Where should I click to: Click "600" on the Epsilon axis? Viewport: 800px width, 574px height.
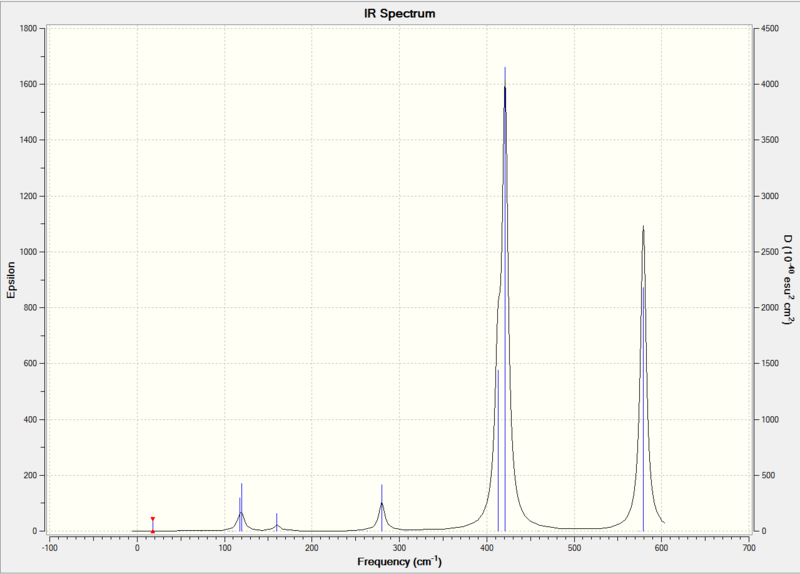pyautogui.click(x=31, y=363)
